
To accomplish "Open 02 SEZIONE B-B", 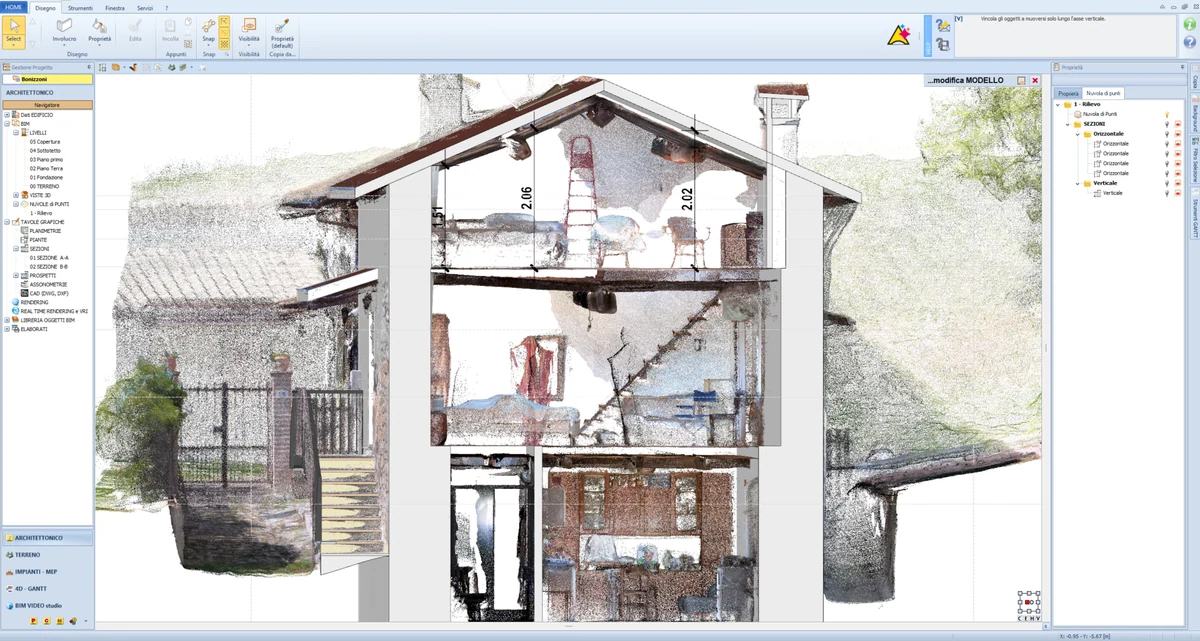I will (49, 266).
